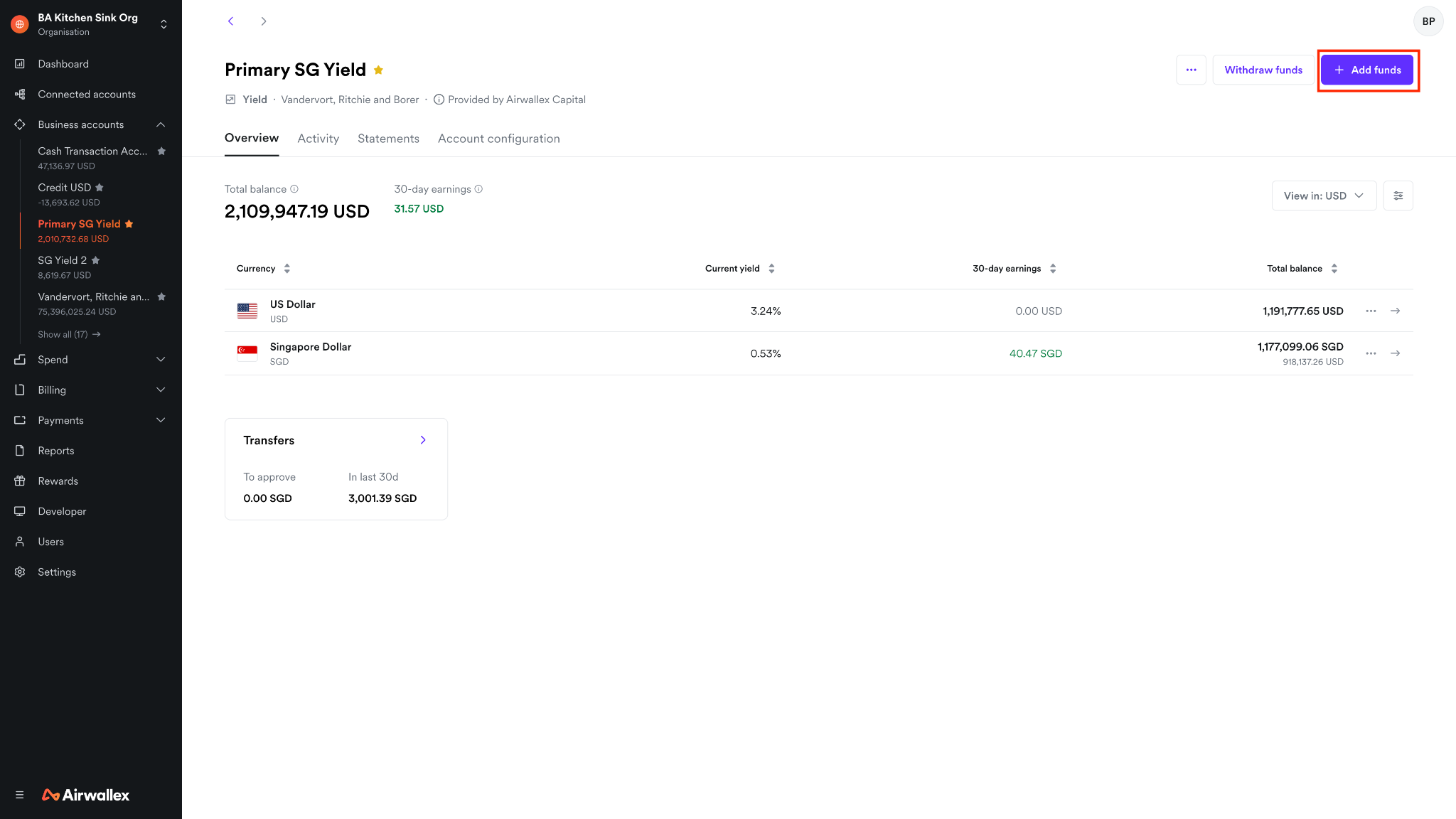Open the Cash Transaction Acc... account

click(92, 158)
